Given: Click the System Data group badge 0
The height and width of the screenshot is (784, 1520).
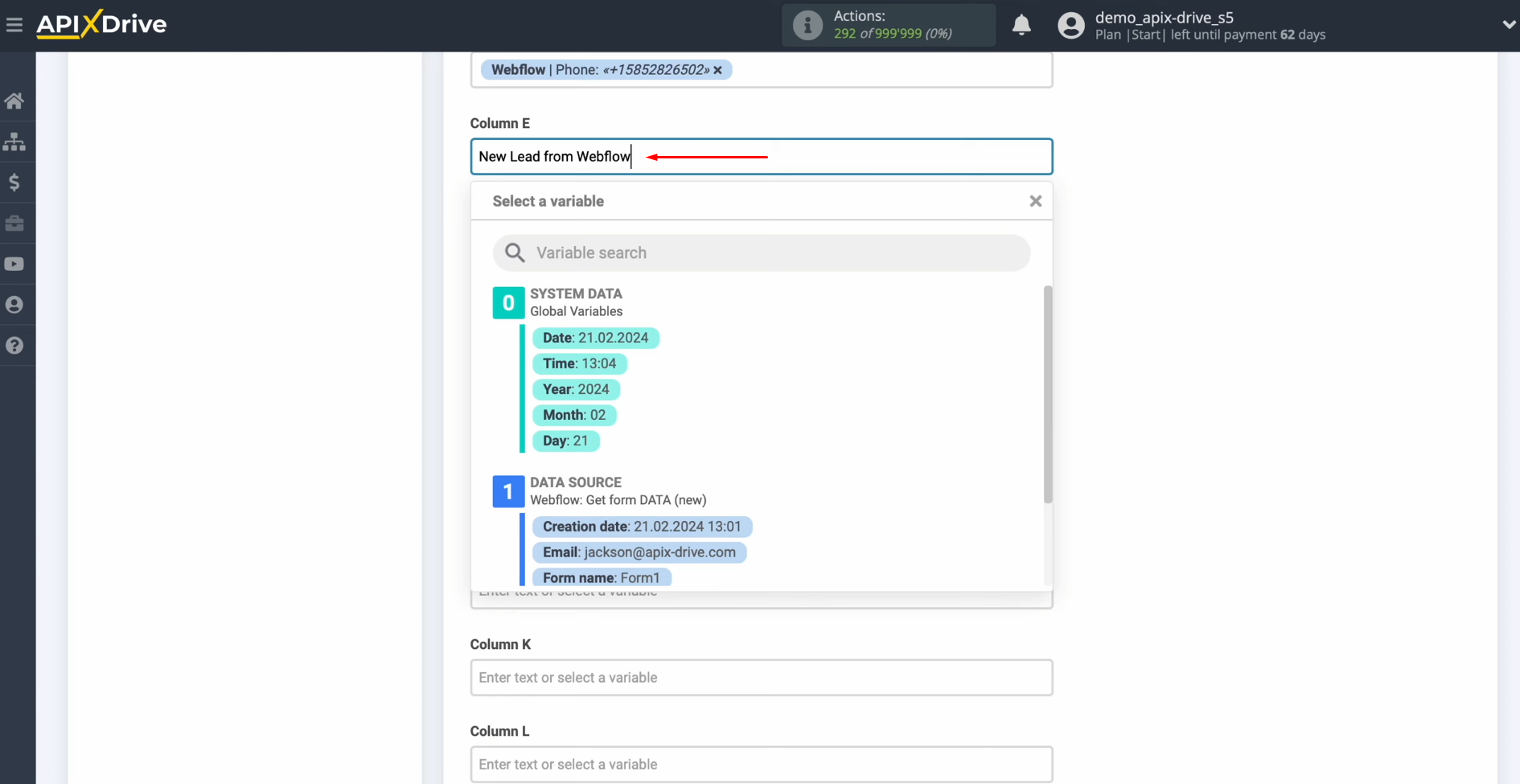Looking at the screenshot, I should pyautogui.click(x=508, y=303).
